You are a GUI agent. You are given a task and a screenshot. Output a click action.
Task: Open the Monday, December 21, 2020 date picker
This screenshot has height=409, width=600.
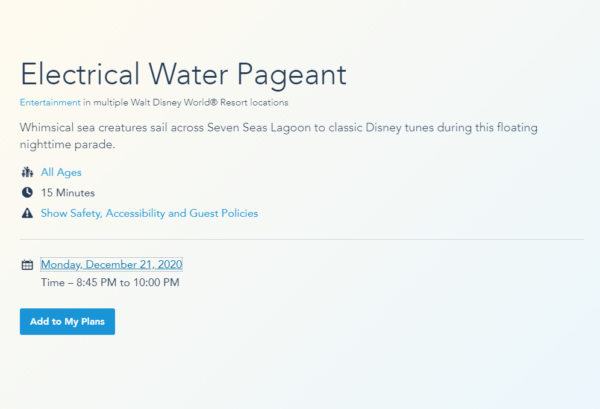[x=111, y=265]
